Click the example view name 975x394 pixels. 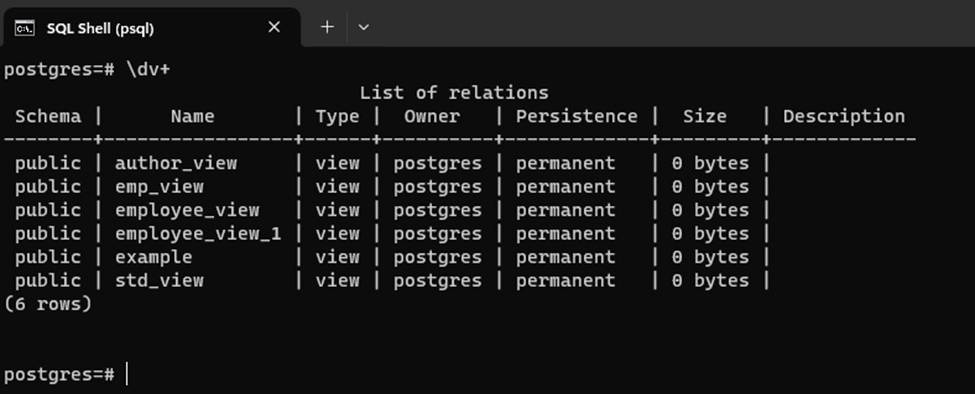[154, 257]
